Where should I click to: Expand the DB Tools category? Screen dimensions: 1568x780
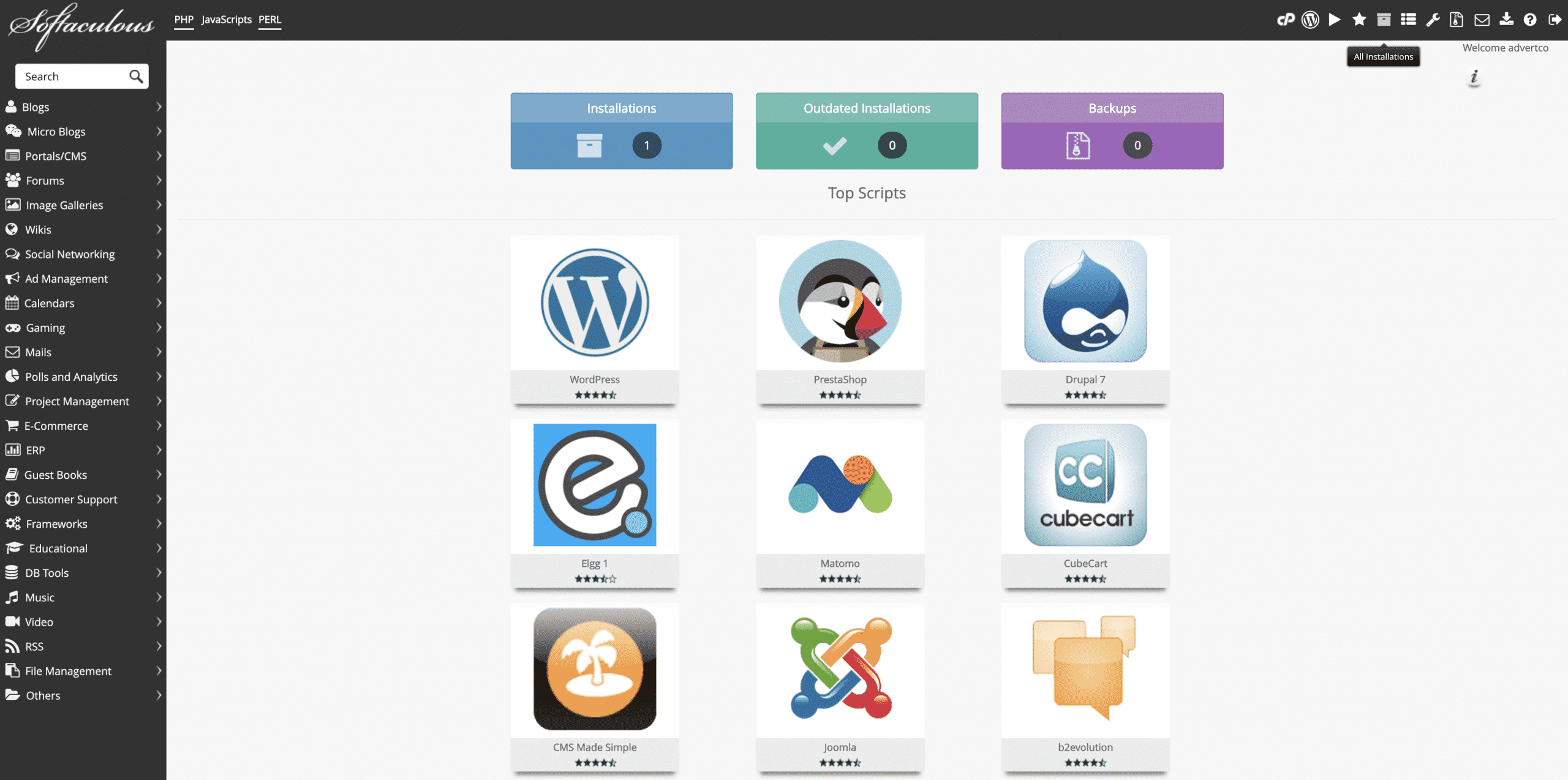point(83,572)
